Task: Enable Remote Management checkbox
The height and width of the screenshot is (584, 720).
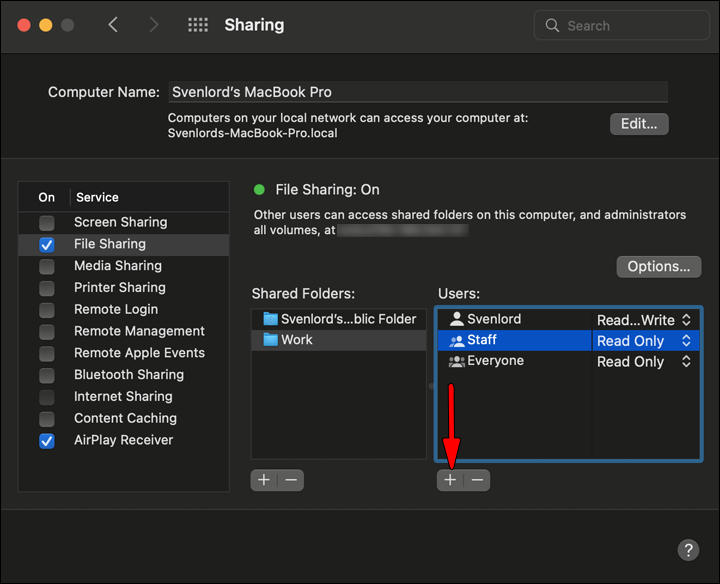Action: (x=47, y=331)
